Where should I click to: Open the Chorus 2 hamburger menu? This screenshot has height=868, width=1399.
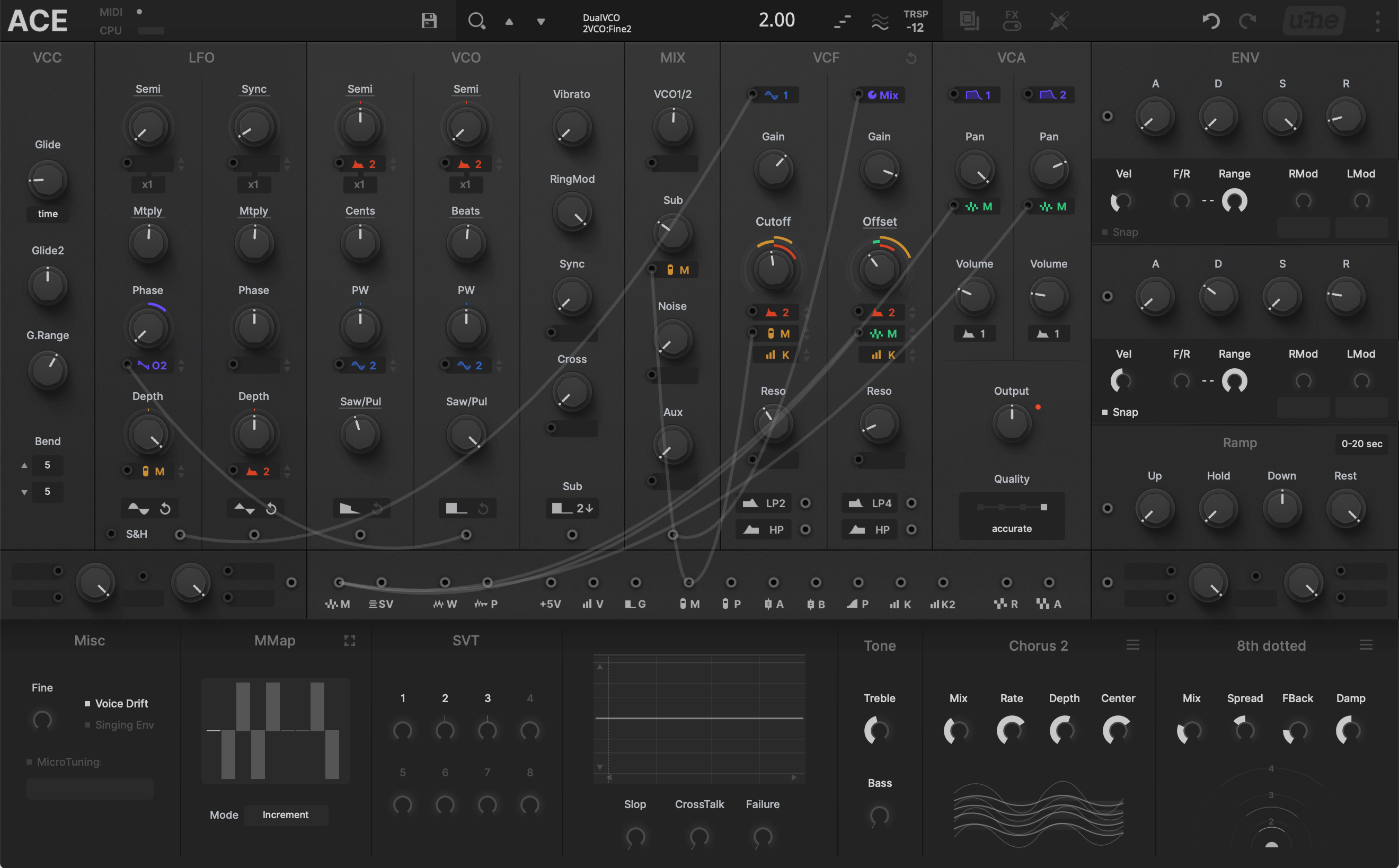(x=1132, y=645)
